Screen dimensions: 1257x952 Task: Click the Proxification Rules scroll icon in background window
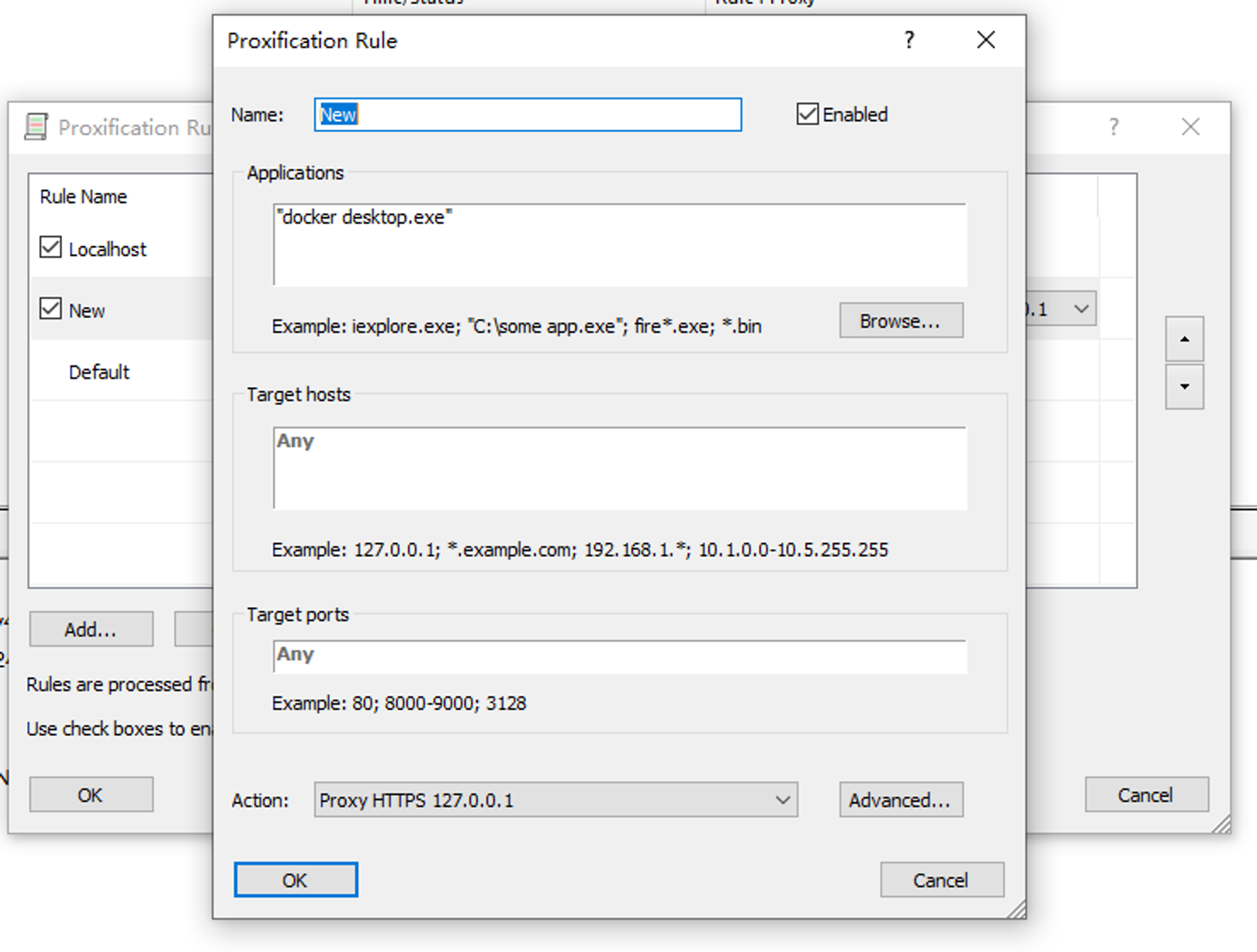point(37,126)
